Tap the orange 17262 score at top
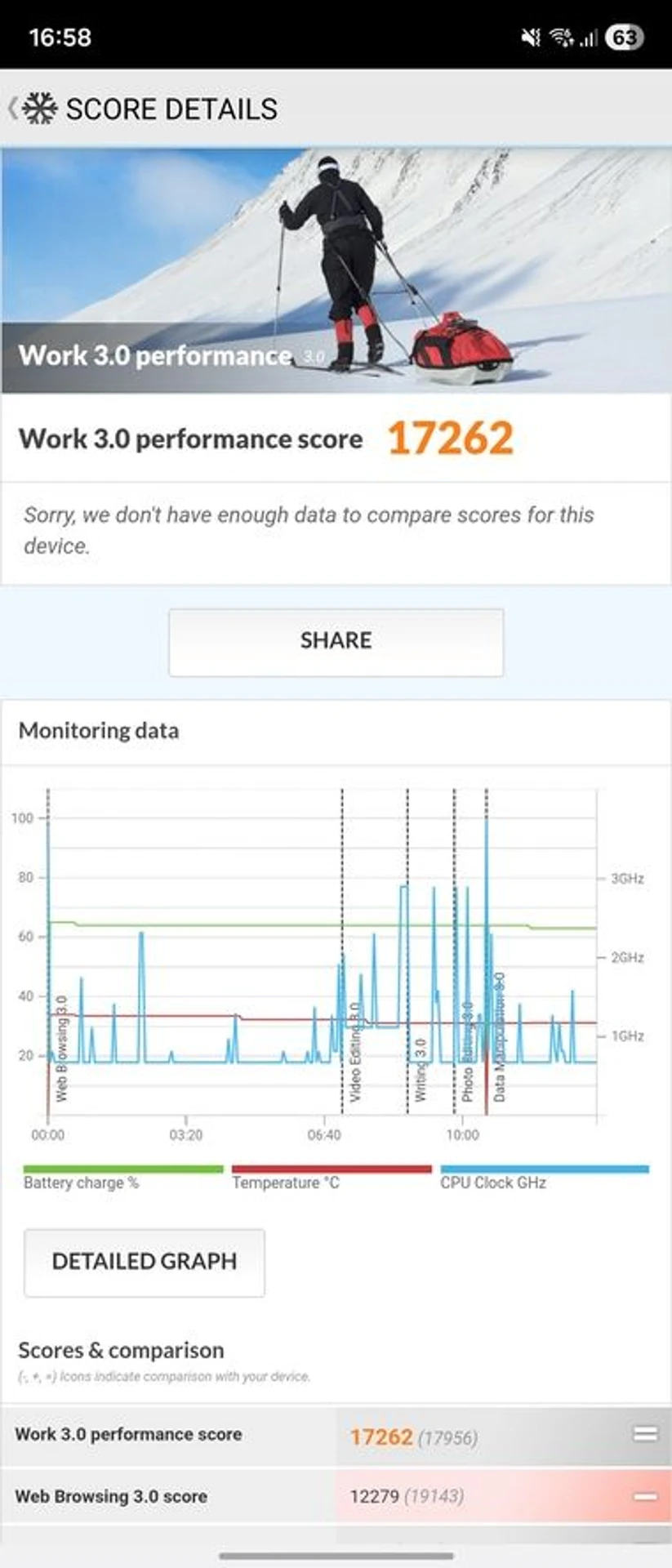Screen dimensions: 672x1568 [x=450, y=439]
